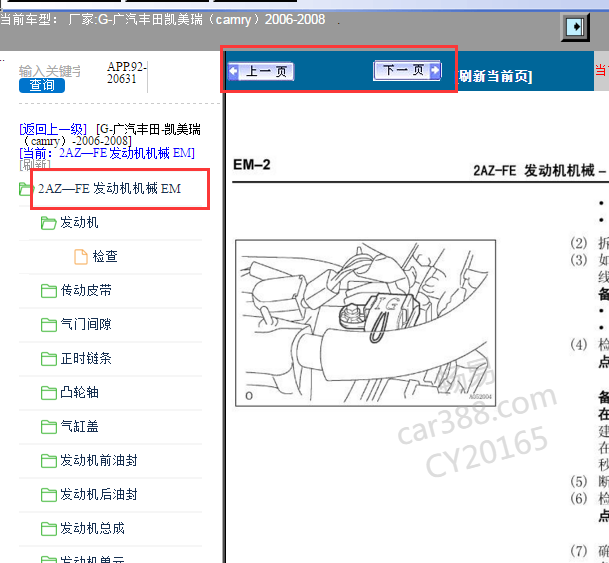Click the panel collapse arrow icon at top right
The width and height of the screenshot is (609, 563).
point(575,27)
